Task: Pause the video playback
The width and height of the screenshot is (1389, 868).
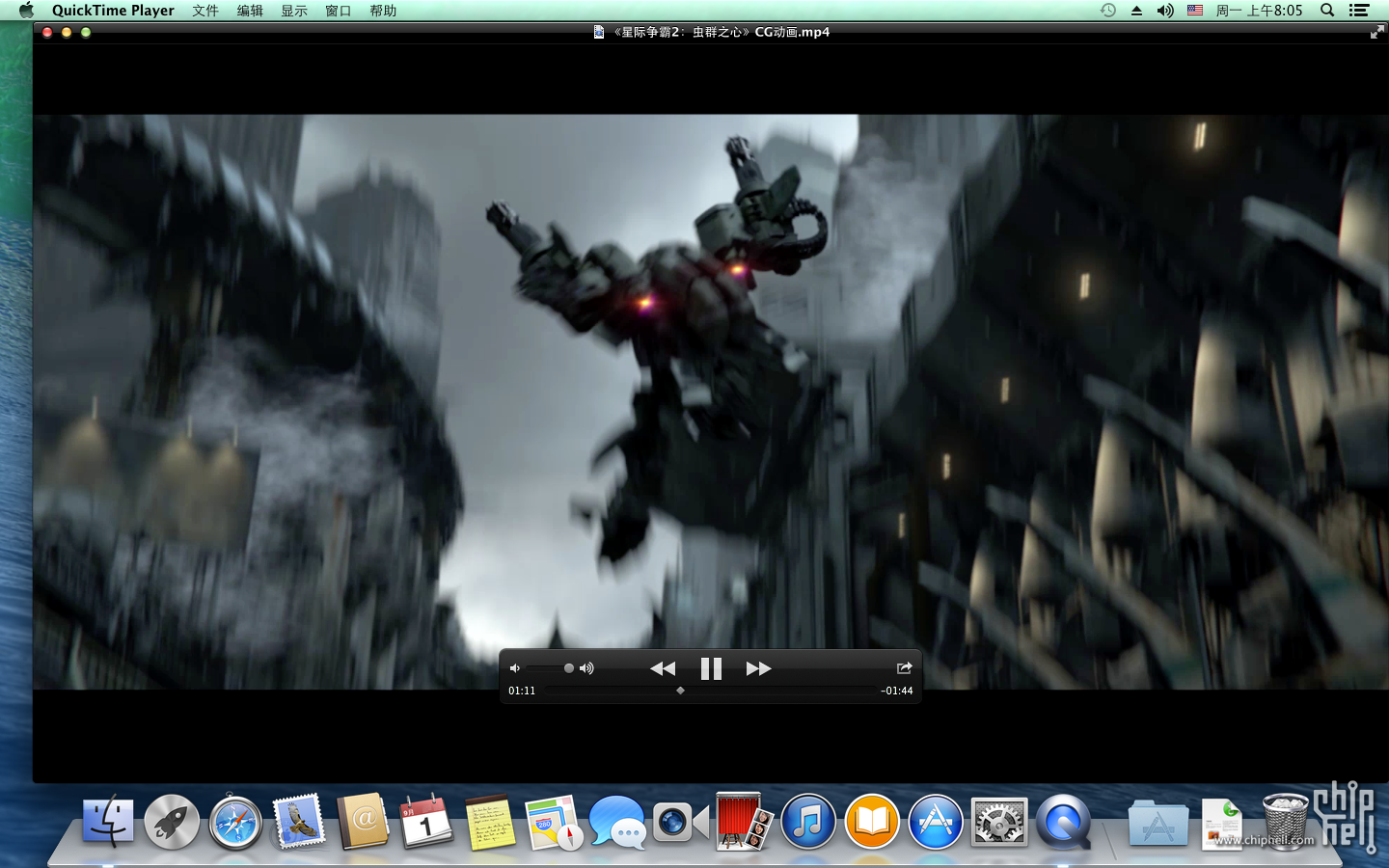Action: [711, 668]
